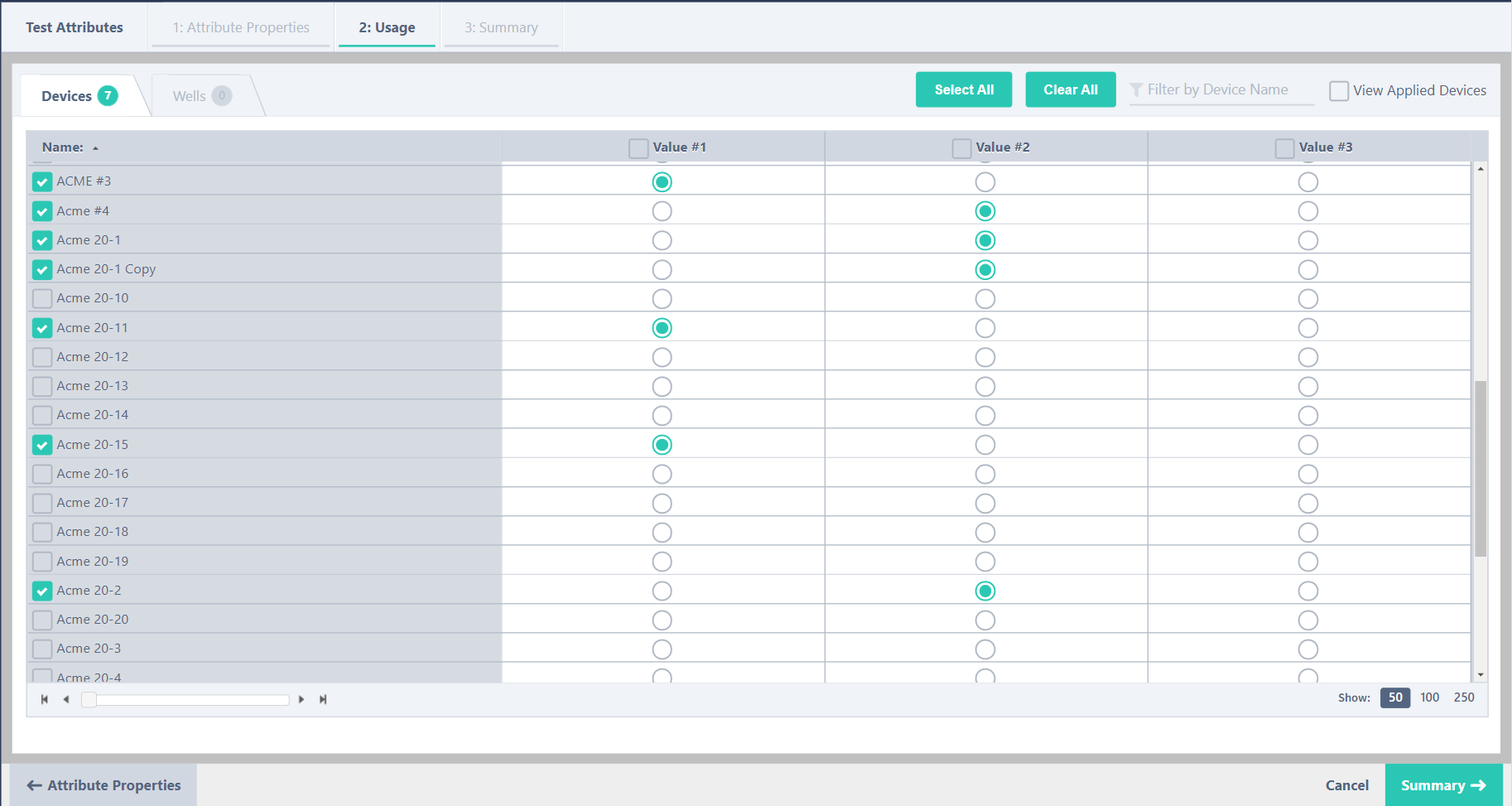
Task: Uncheck the ACME #3 device checkbox
Action: (42, 181)
